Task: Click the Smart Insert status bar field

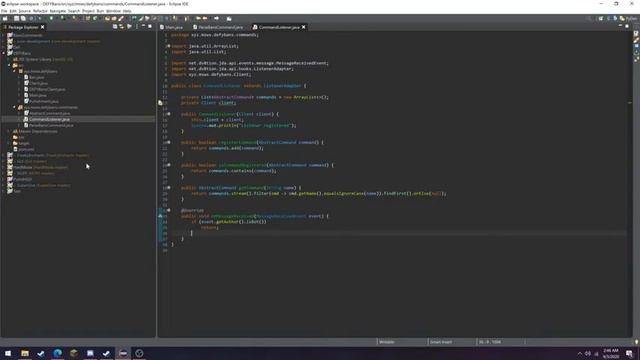Action: point(441,342)
